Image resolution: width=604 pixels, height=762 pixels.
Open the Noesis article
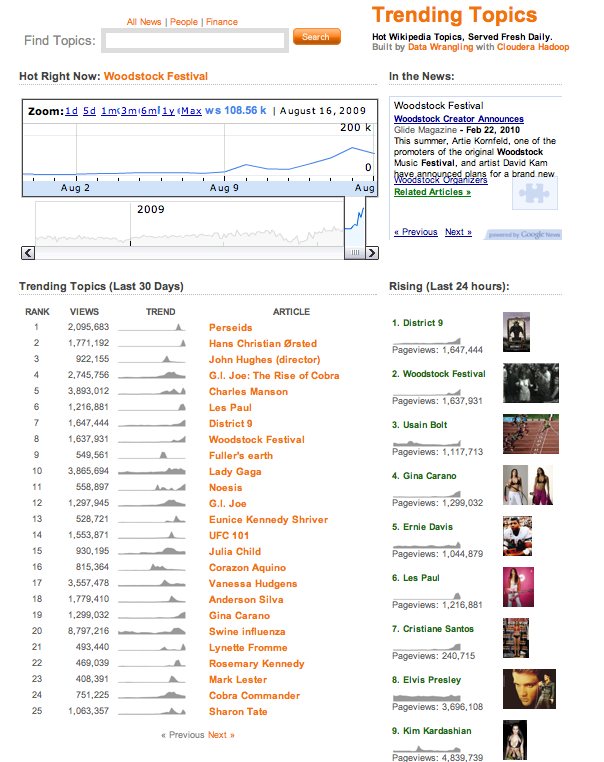tap(225, 487)
